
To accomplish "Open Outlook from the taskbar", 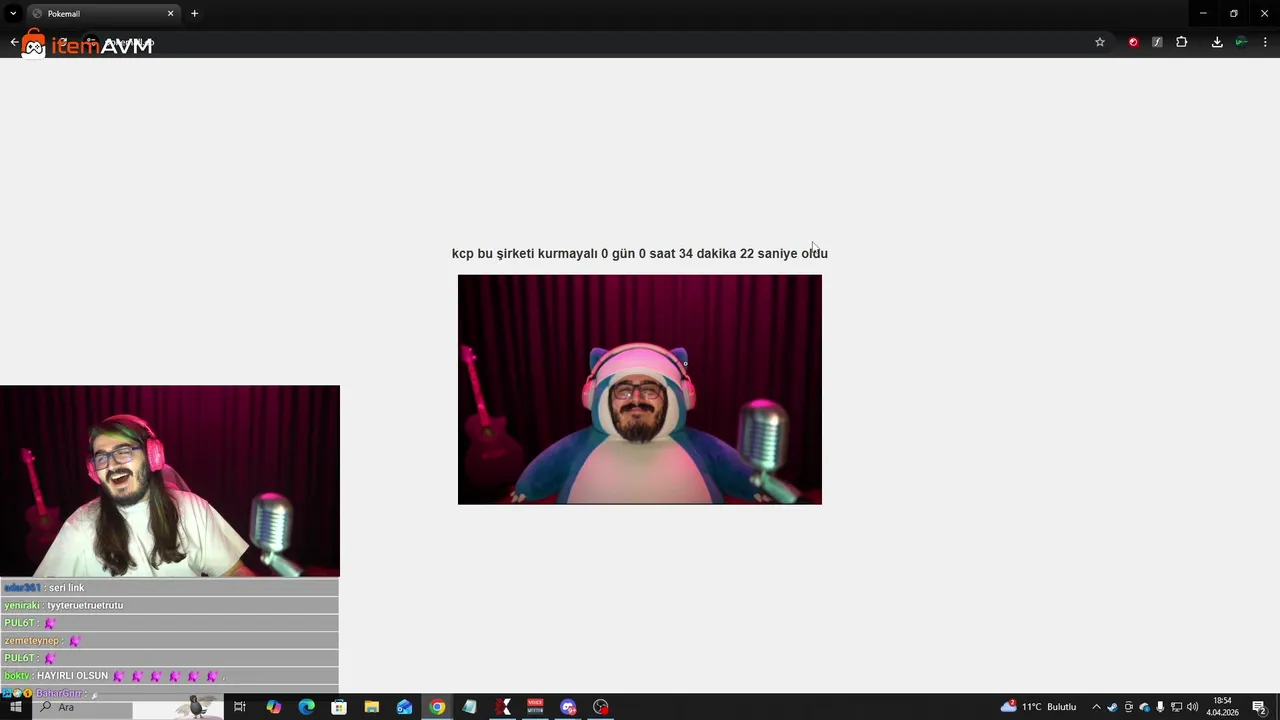I will [404, 707].
